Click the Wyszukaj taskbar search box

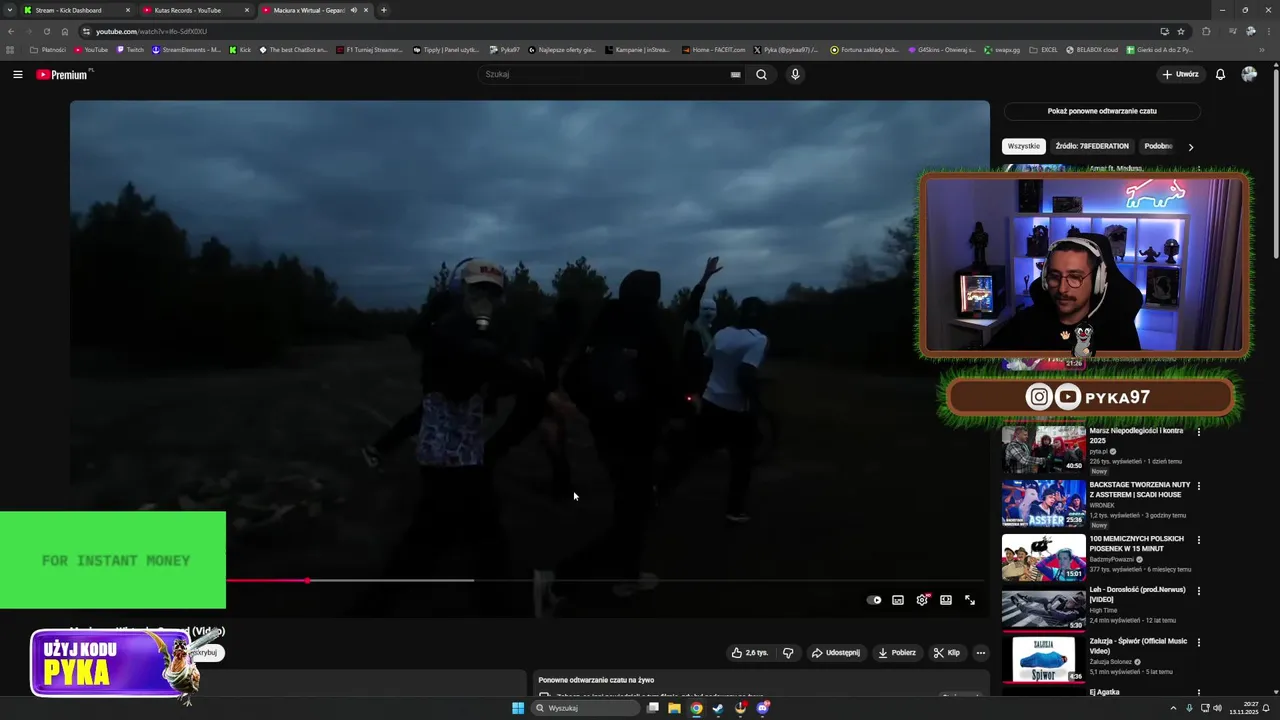[x=585, y=708]
